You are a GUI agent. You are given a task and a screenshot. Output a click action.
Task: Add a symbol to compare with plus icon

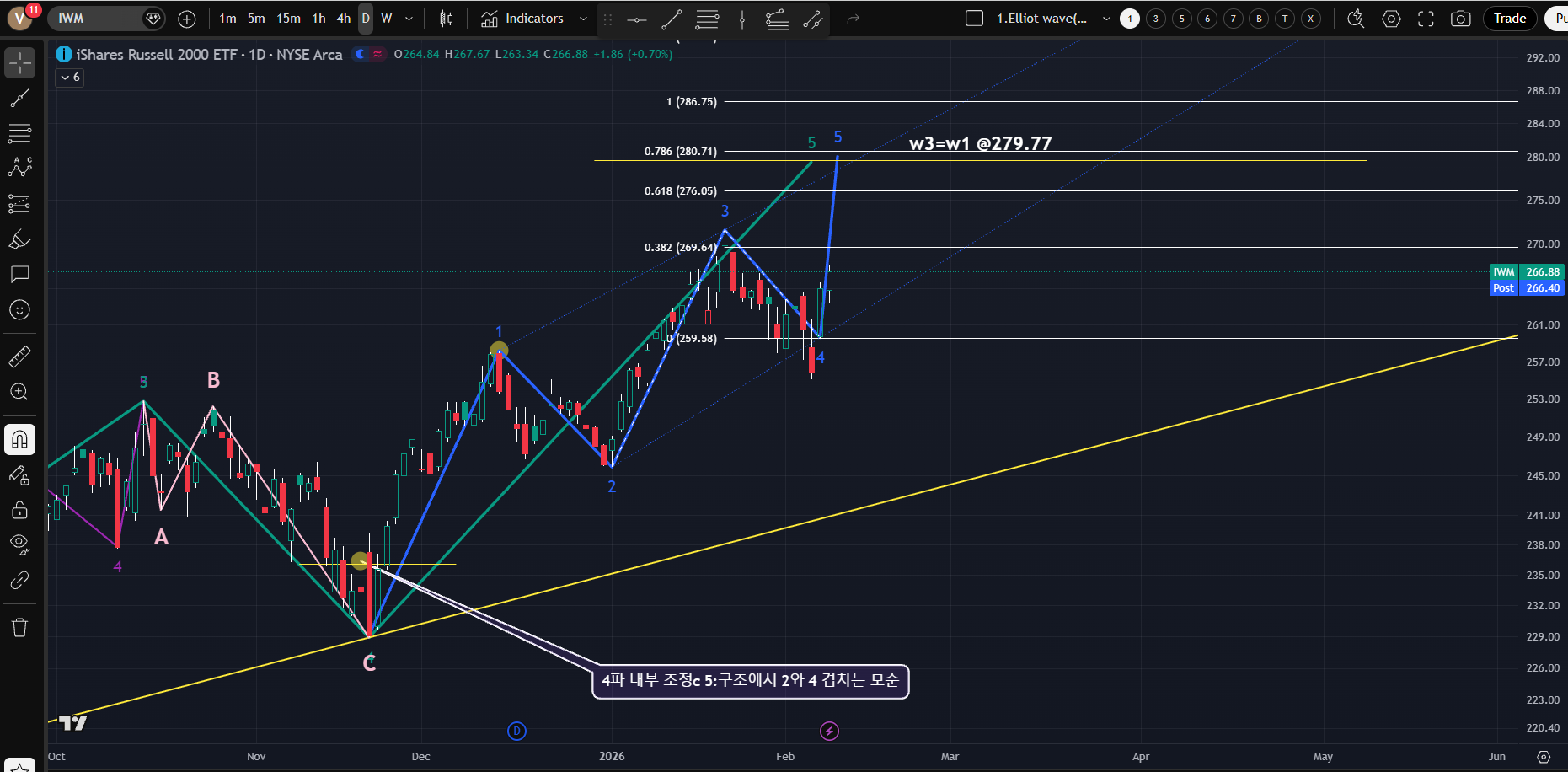point(187,19)
